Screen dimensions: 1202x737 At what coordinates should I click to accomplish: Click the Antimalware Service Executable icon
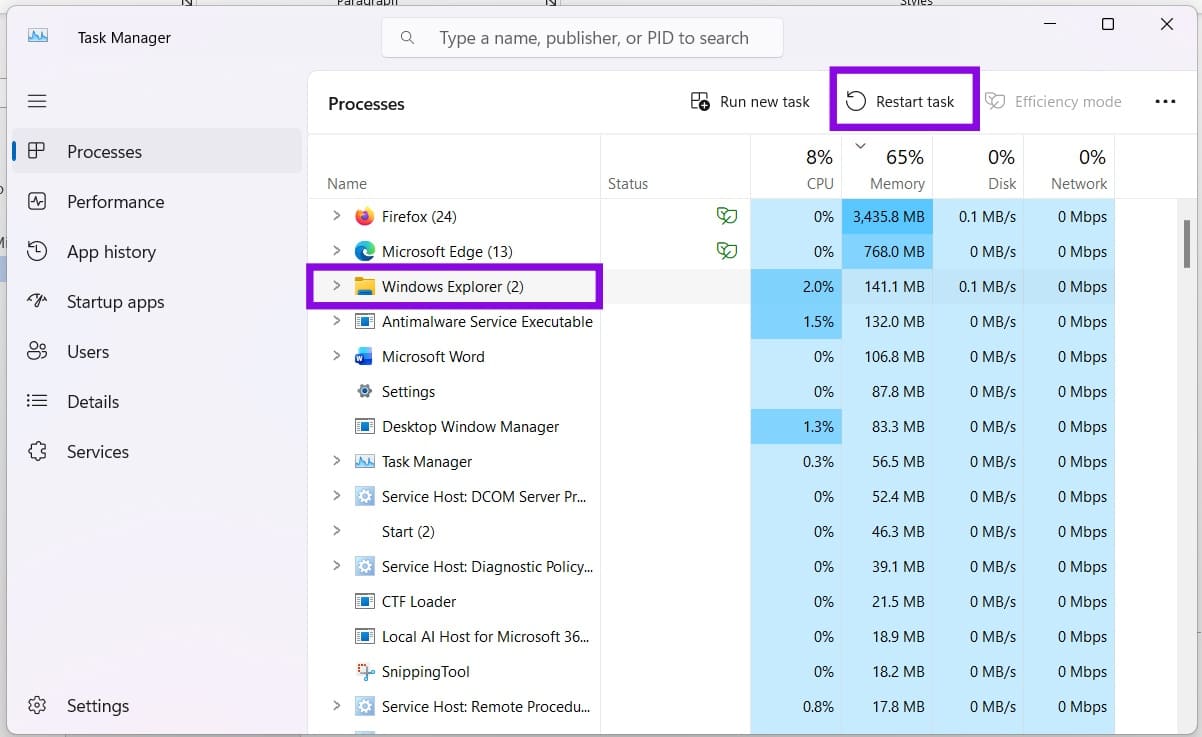click(364, 321)
